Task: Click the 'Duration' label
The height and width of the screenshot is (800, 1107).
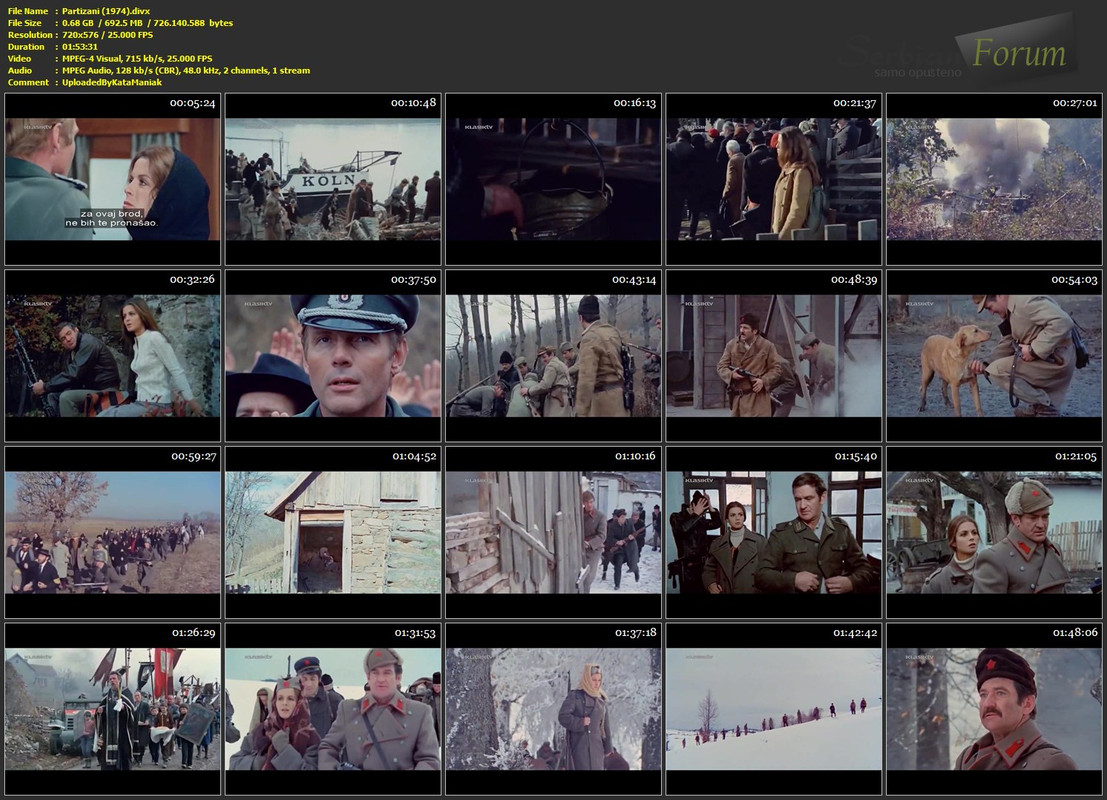Action: click(26, 47)
